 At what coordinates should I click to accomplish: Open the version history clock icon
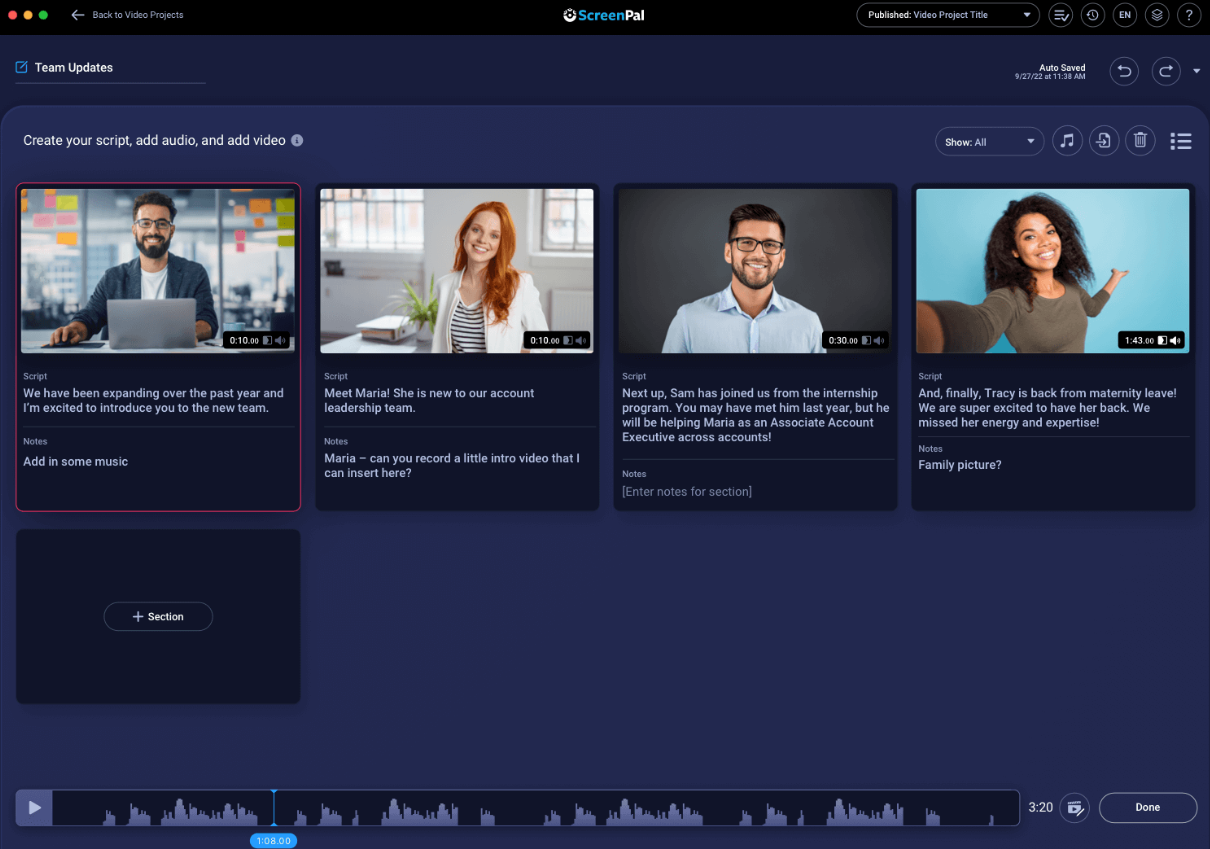click(1092, 15)
